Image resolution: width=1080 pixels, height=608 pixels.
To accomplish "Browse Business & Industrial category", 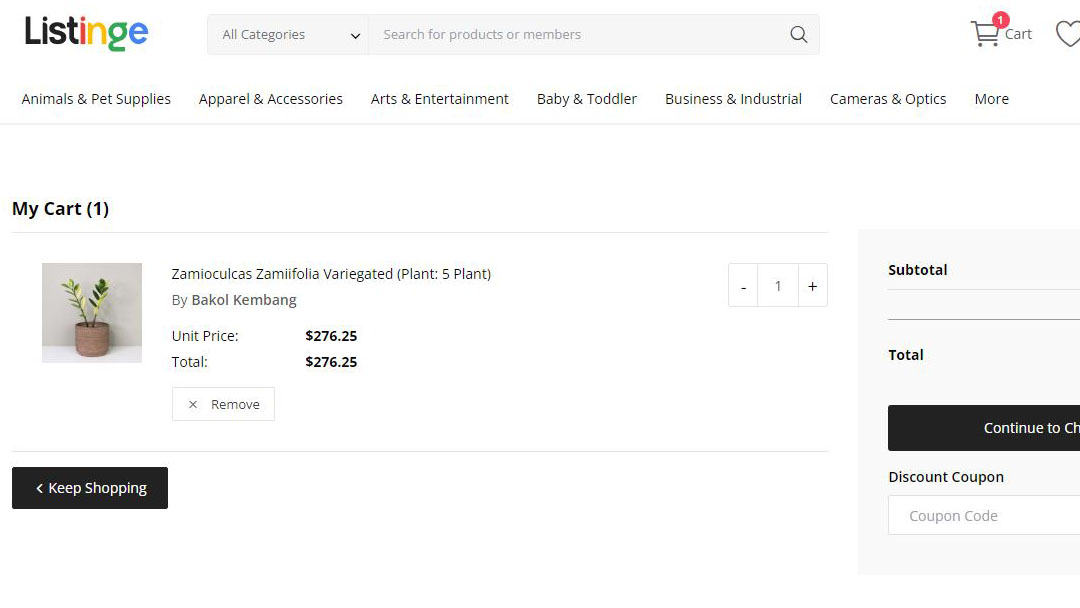I will (733, 99).
